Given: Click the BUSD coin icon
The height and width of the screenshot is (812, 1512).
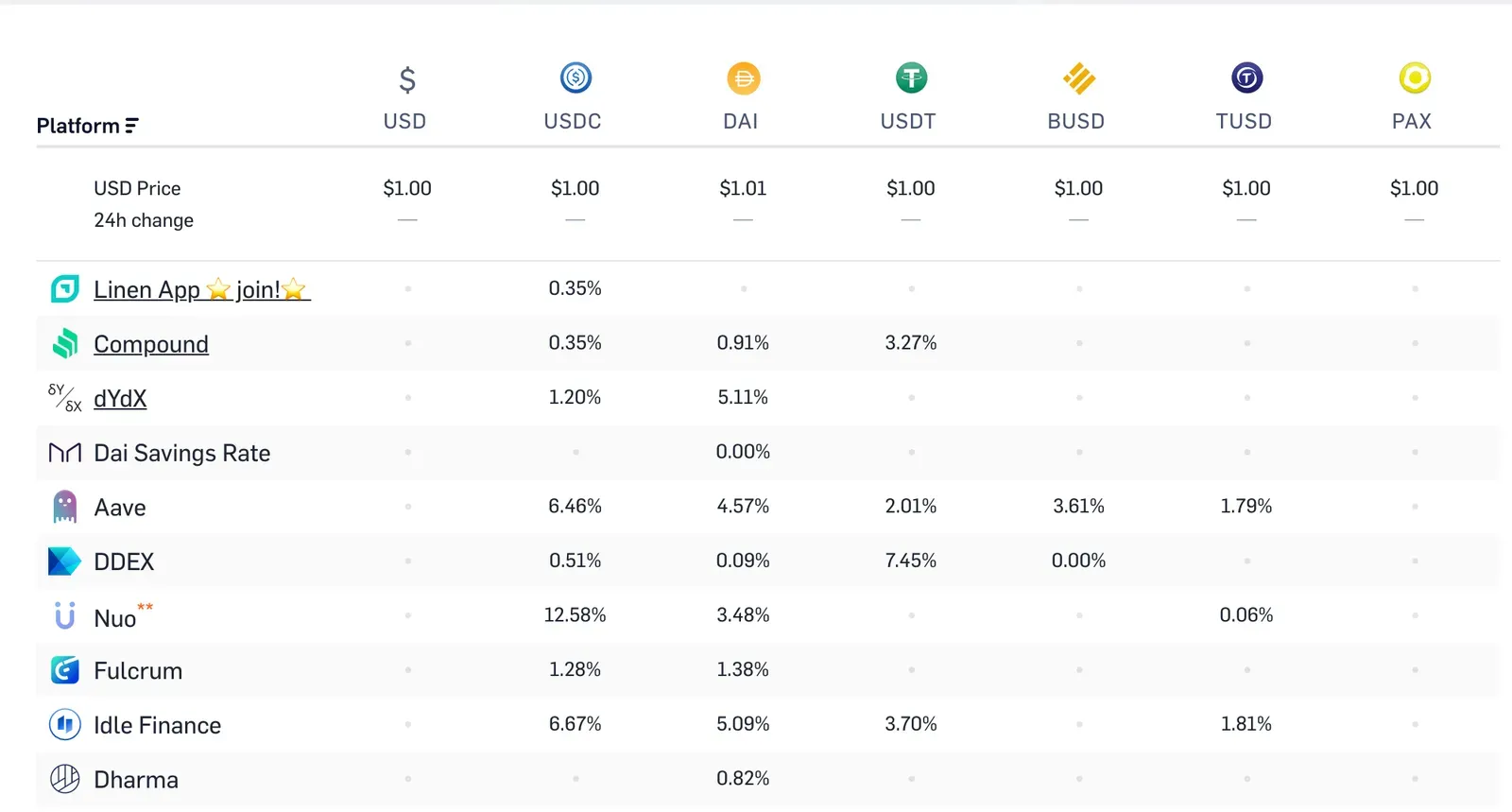Looking at the screenshot, I should click(x=1079, y=78).
